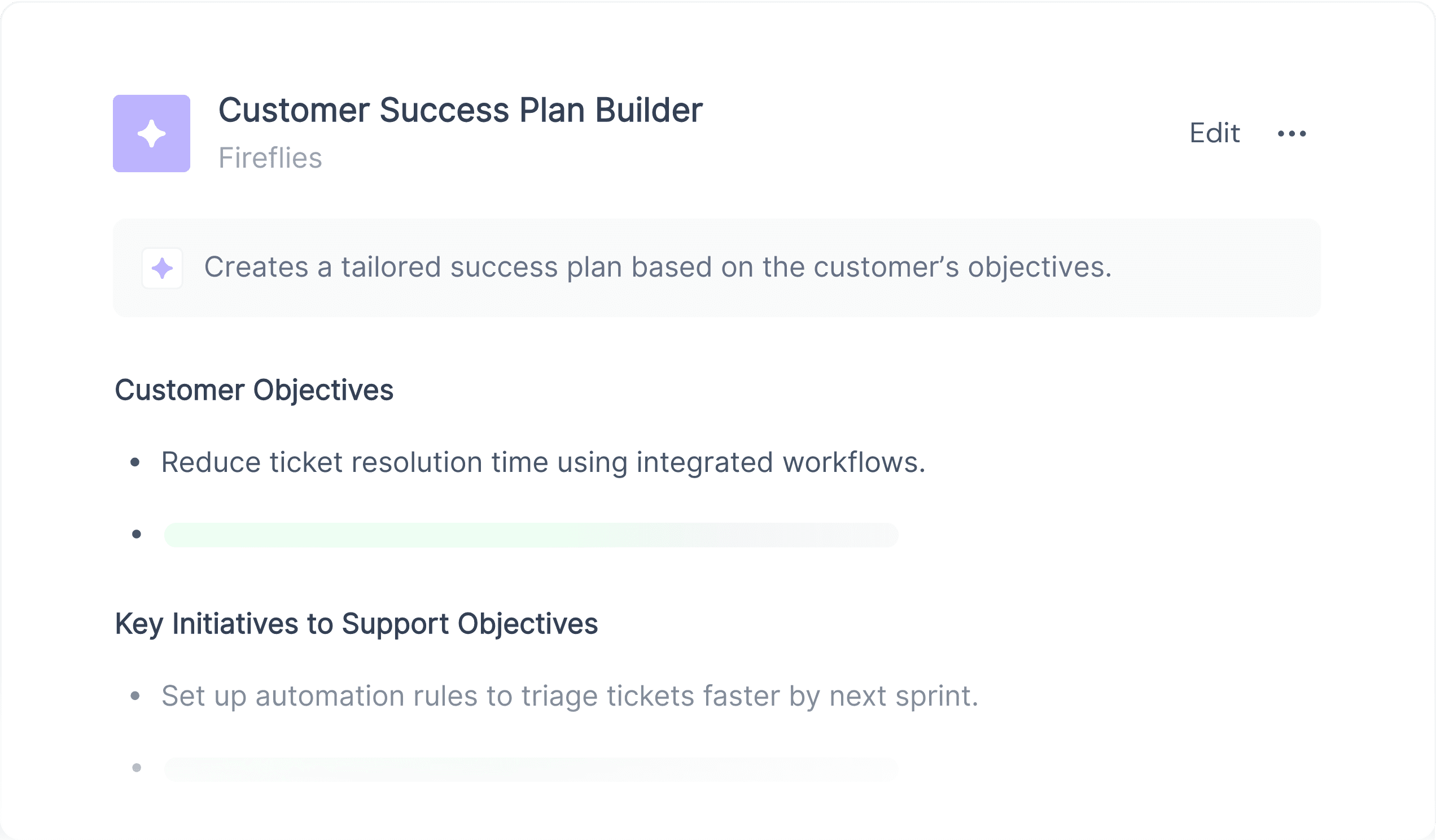Click the bullet dot before Set up automation
Screen dimensions: 1436x840
(x=135, y=696)
